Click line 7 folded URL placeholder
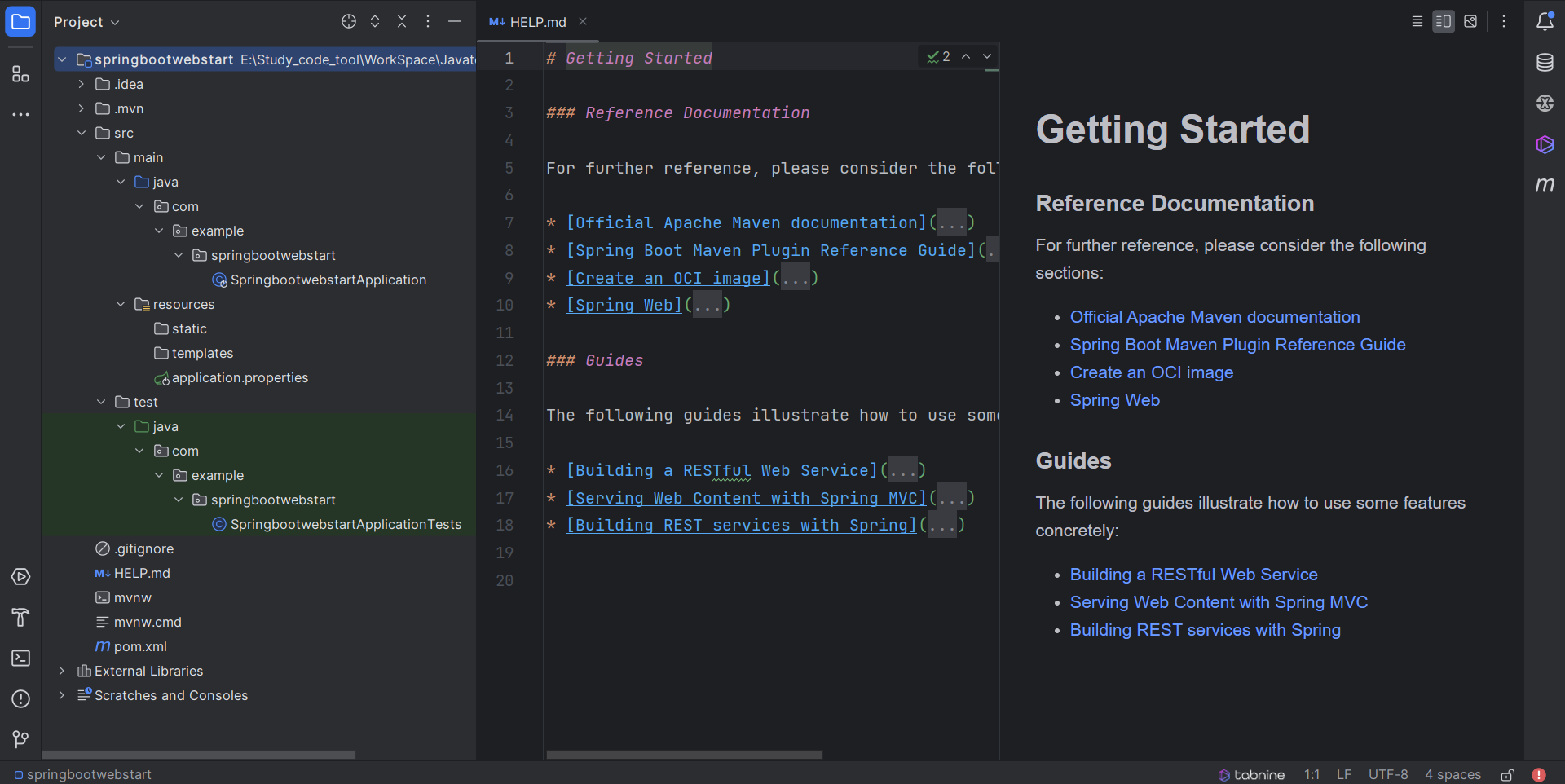 pyautogui.click(x=951, y=222)
